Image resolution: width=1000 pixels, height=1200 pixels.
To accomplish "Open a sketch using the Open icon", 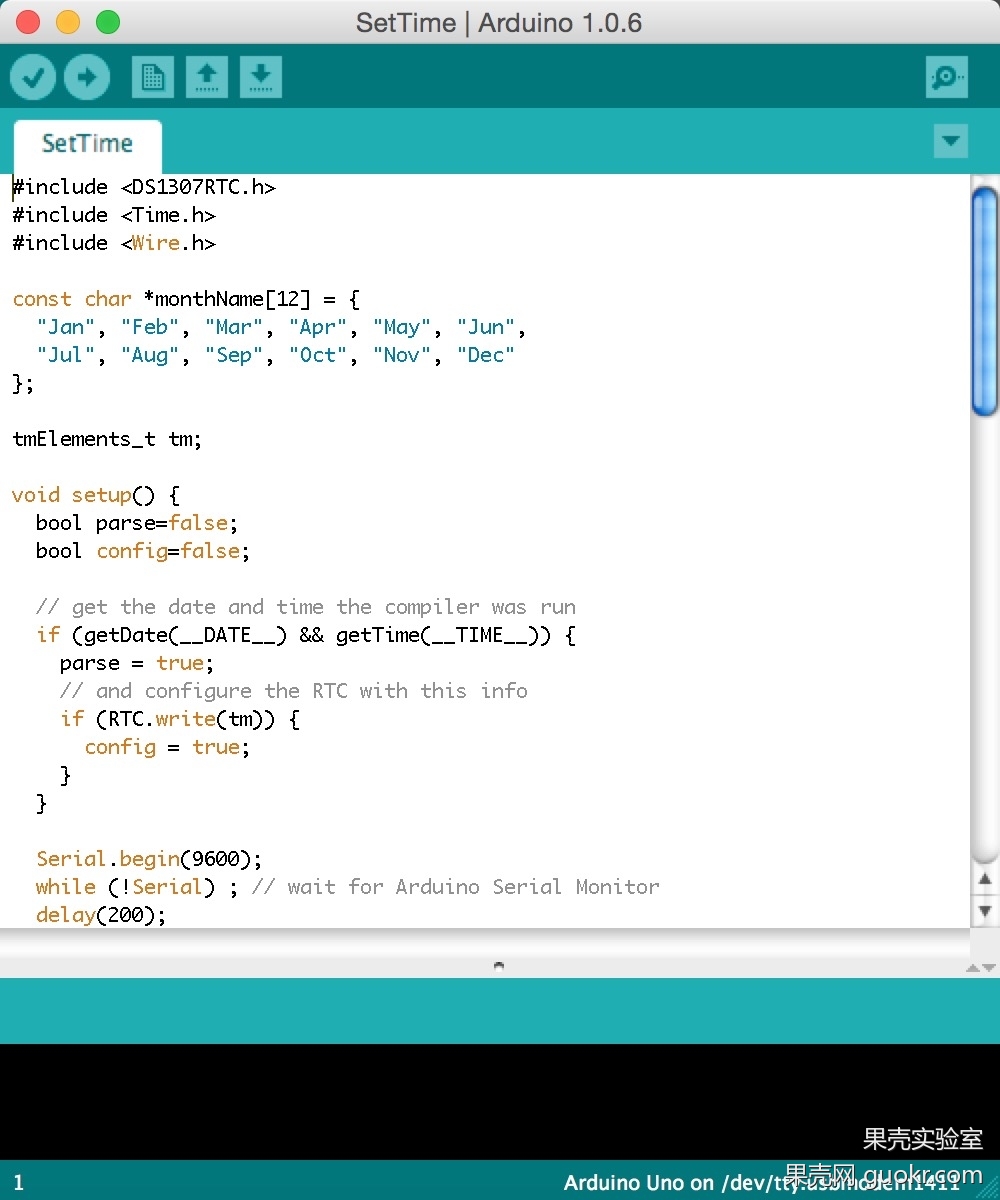I will (x=207, y=77).
